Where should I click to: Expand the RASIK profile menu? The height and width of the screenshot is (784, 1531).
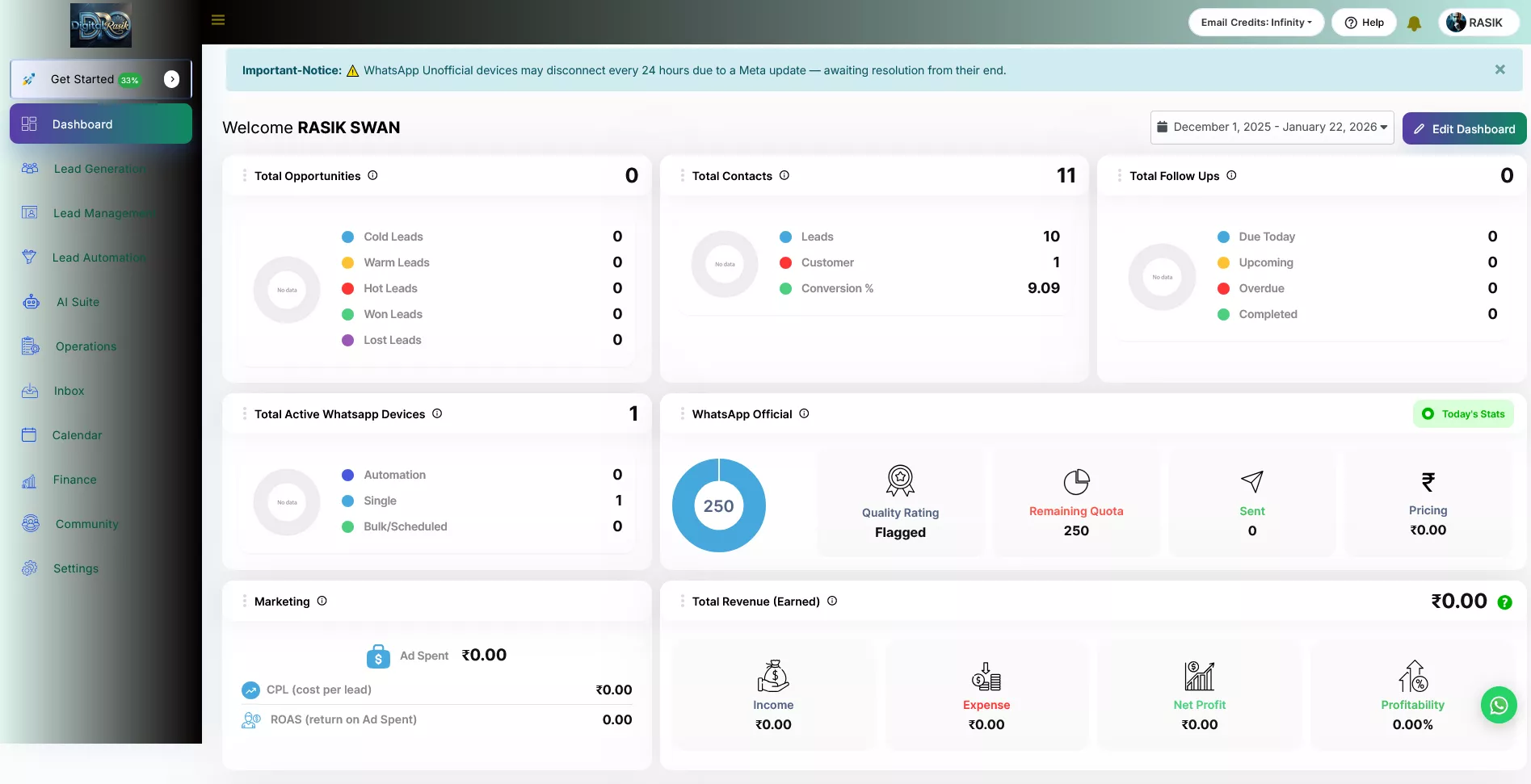click(1478, 23)
